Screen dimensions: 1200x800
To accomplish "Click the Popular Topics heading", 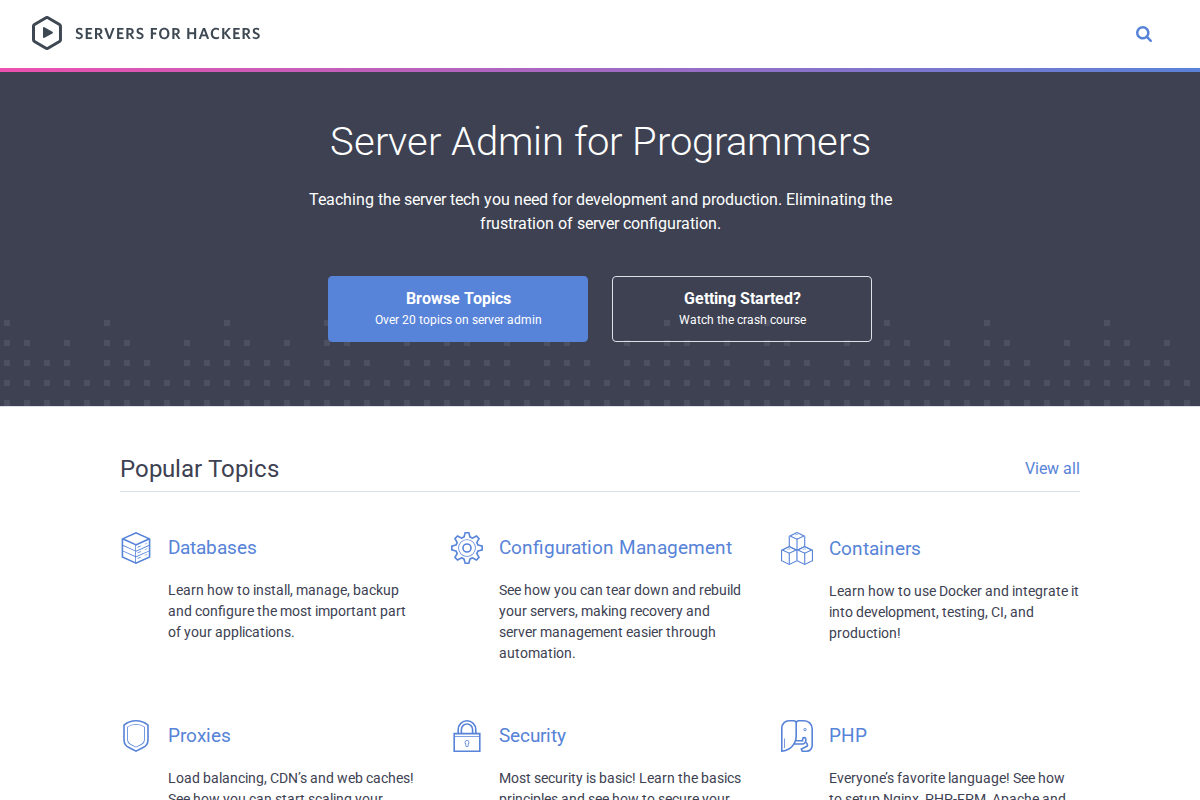I will [x=199, y=468].
